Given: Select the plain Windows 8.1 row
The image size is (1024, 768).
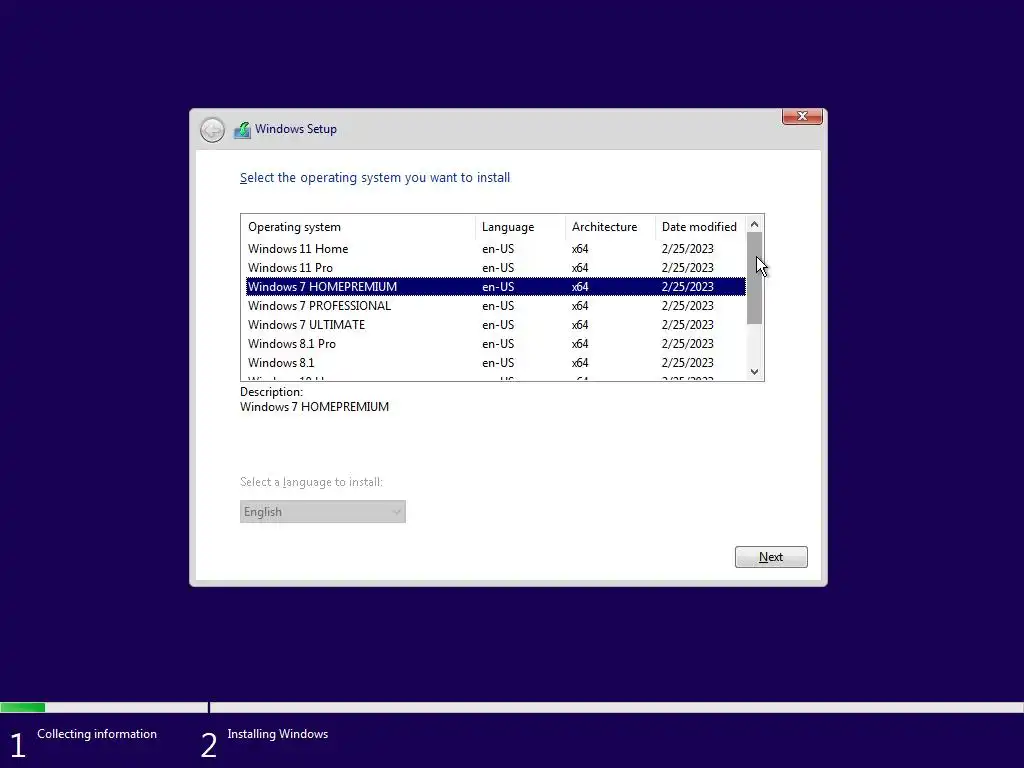Looking at the screenshot, I should click(x=496, y=362).
